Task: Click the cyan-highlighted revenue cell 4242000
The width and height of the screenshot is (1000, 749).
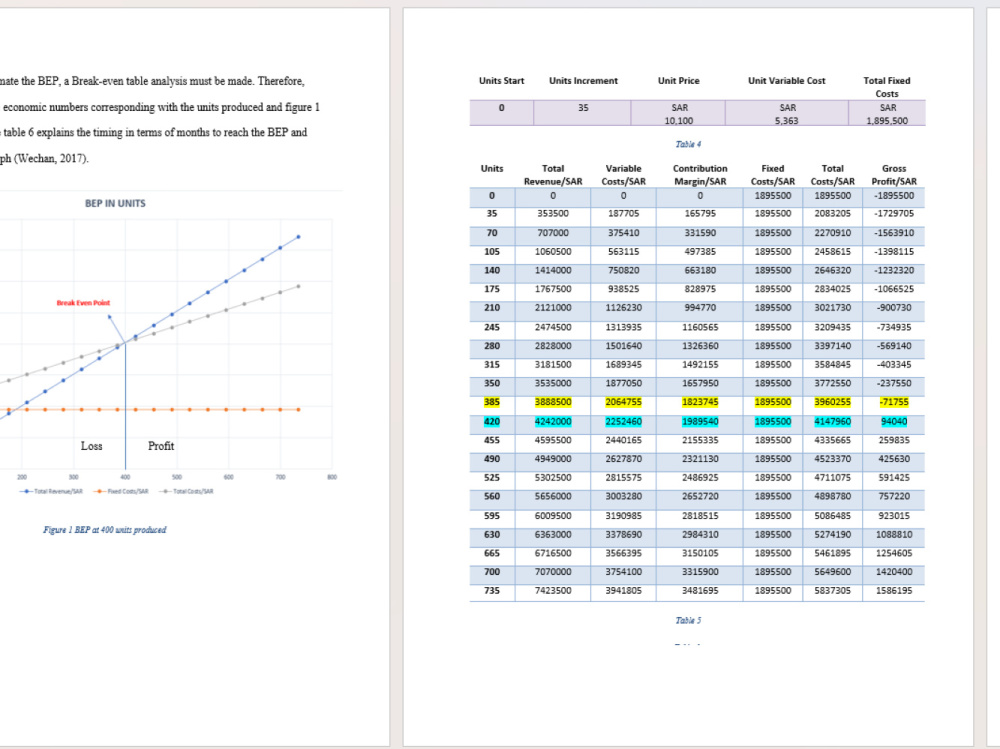Action: (553, 422)
